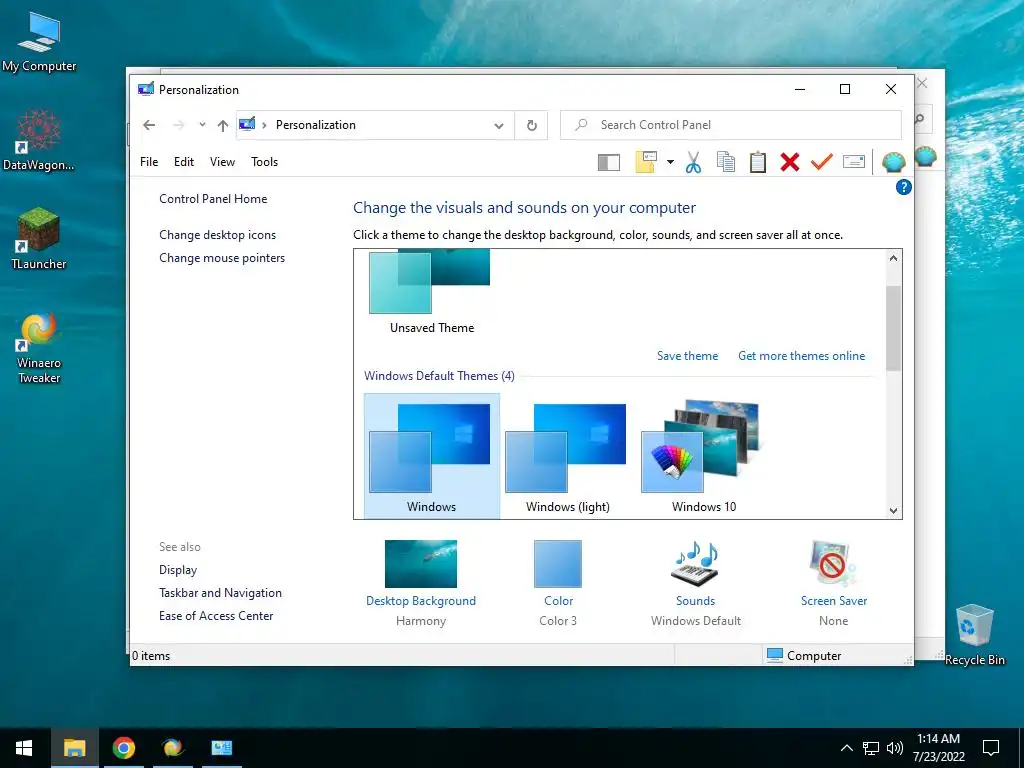
Task: Open the Screen Saver icon
Action: (x=833, y=564)
